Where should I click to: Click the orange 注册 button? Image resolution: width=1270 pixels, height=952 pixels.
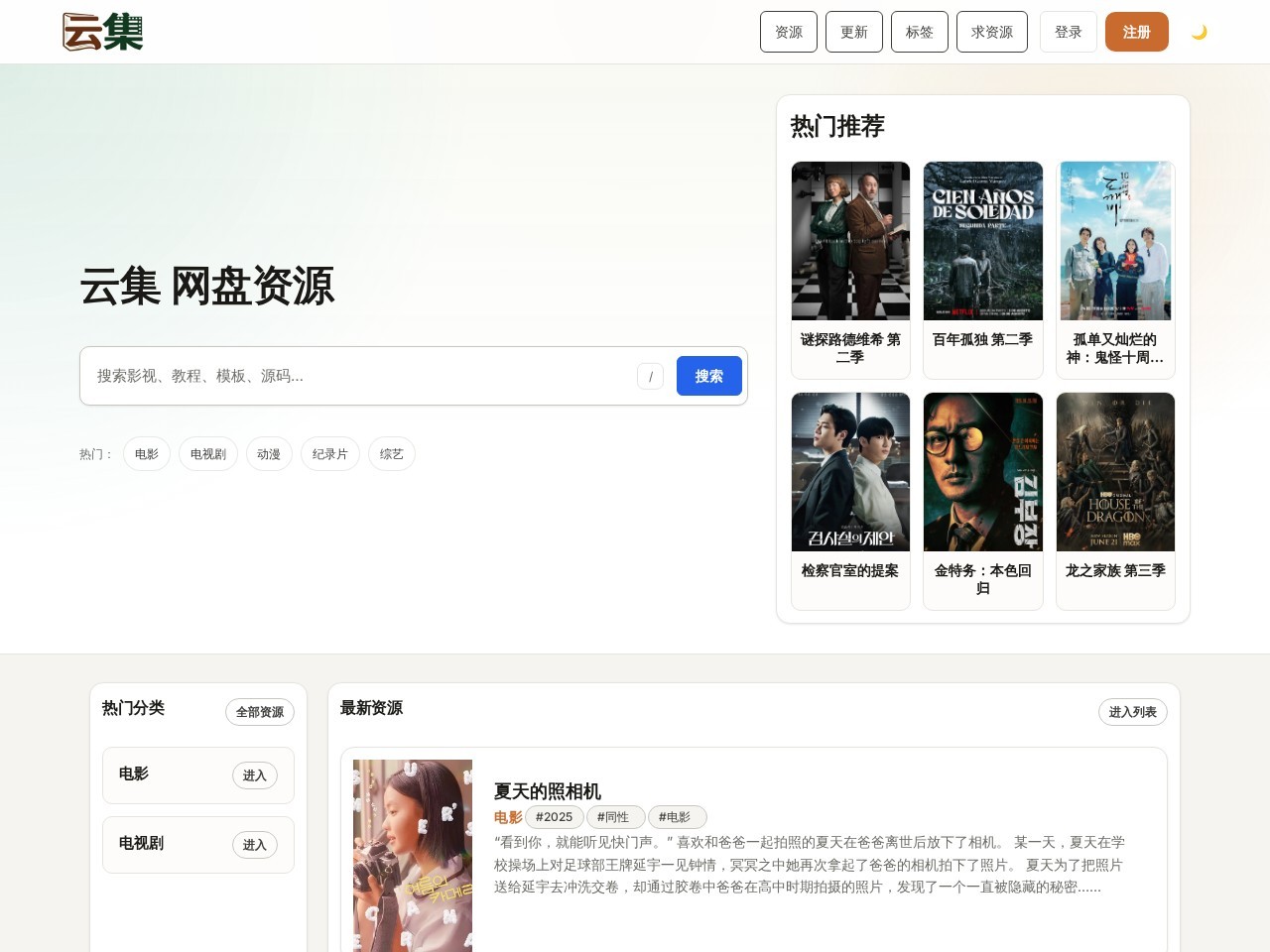1137,32
